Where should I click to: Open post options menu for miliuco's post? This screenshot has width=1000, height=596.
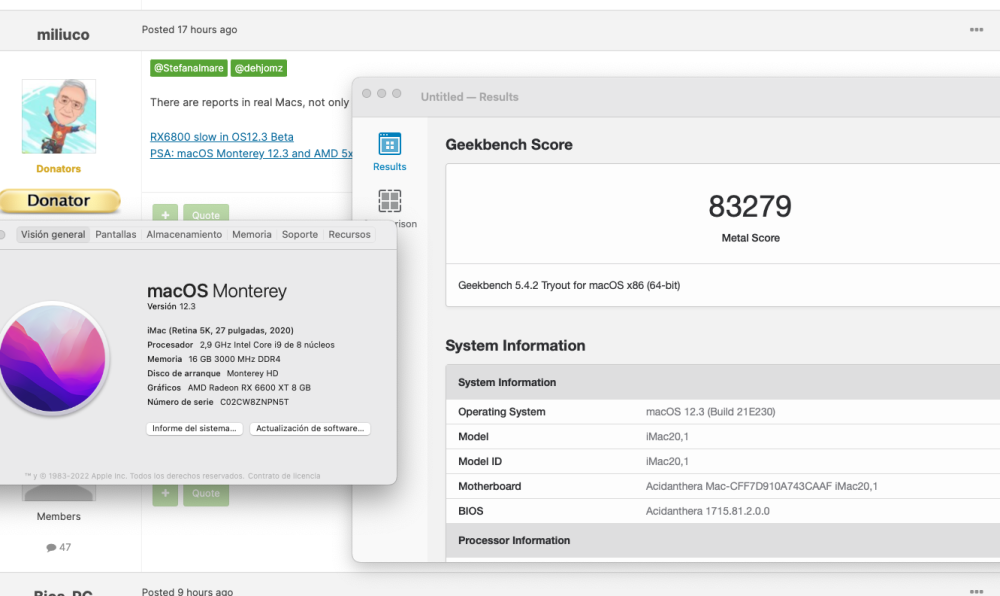[976, 29]
